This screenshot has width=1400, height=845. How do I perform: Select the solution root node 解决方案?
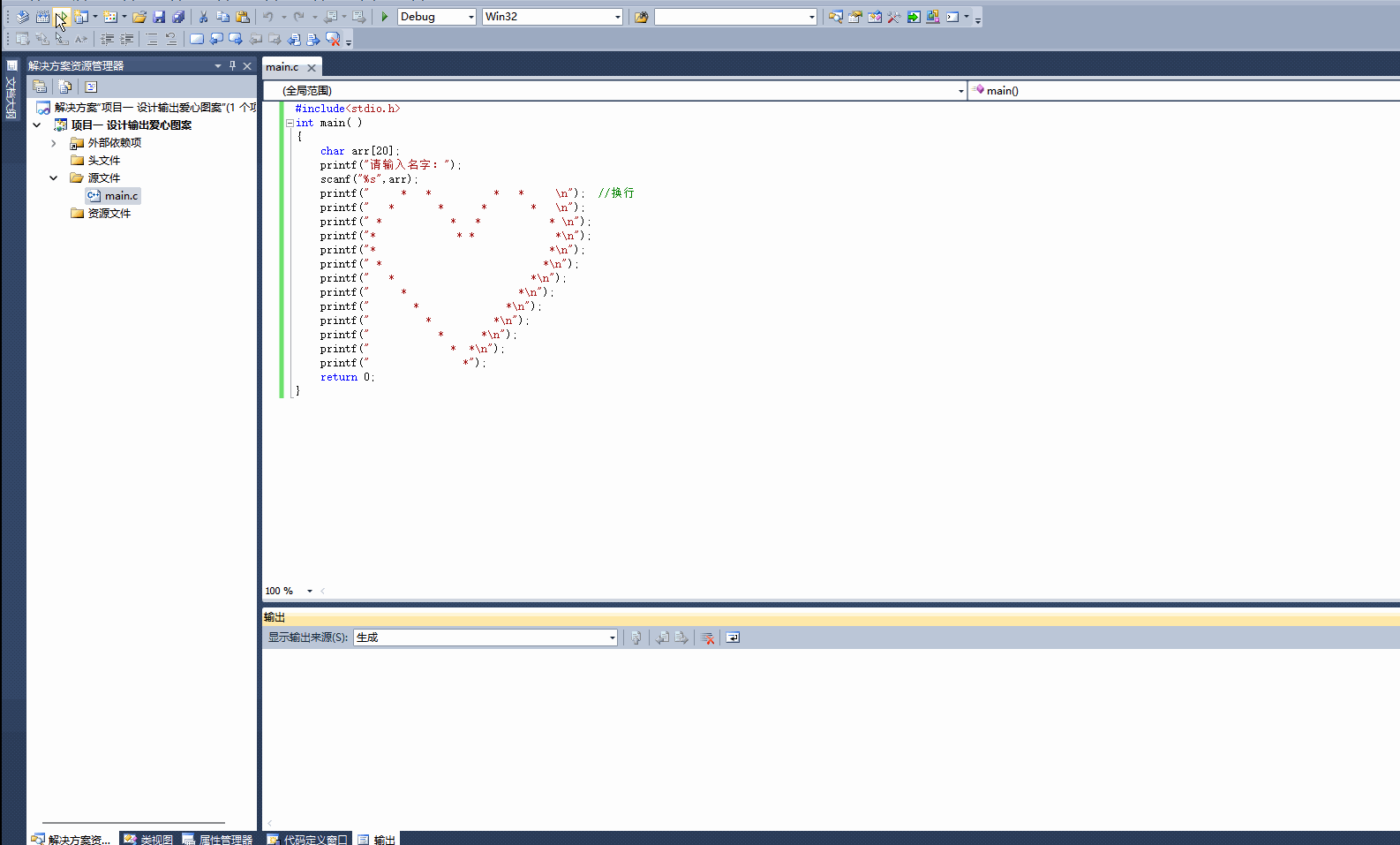click(147, 108)
